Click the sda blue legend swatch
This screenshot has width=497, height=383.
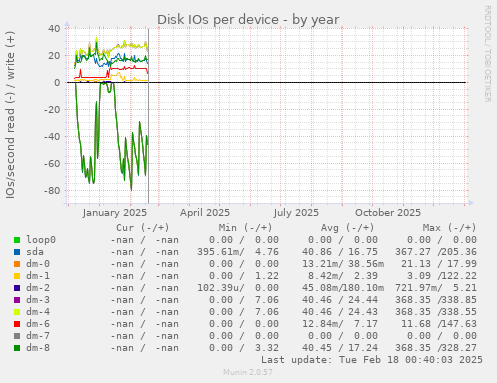click(x=17, y=252)
